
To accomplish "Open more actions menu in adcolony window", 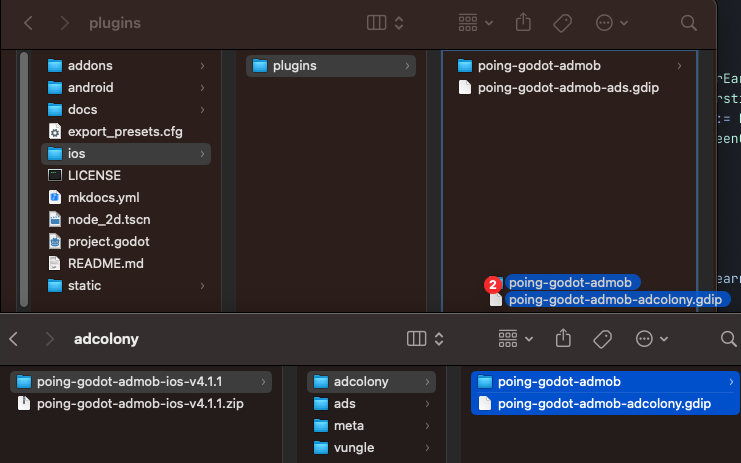I will pos(652,339).
